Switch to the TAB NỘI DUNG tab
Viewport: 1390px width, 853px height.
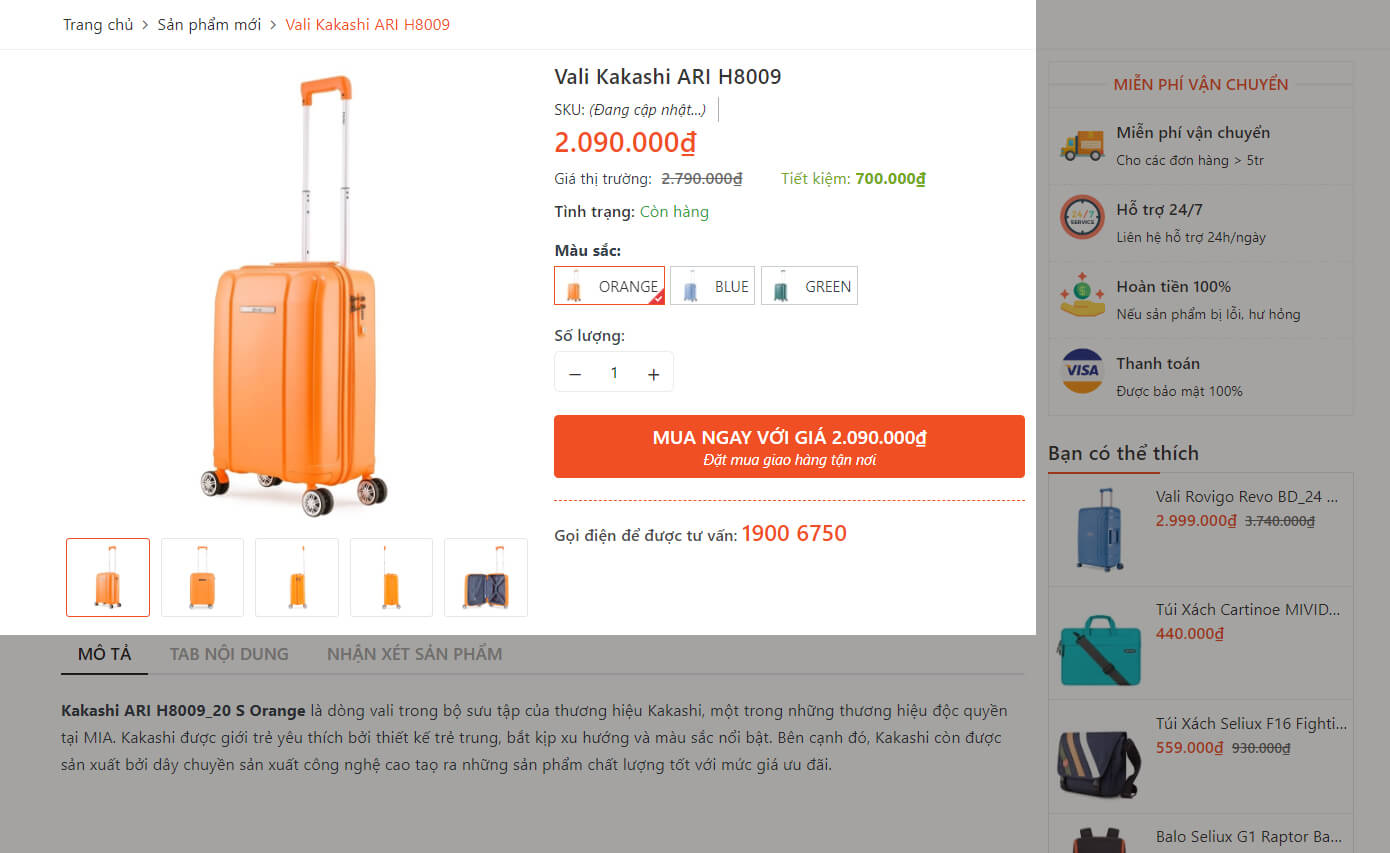(x=229, y=654)
